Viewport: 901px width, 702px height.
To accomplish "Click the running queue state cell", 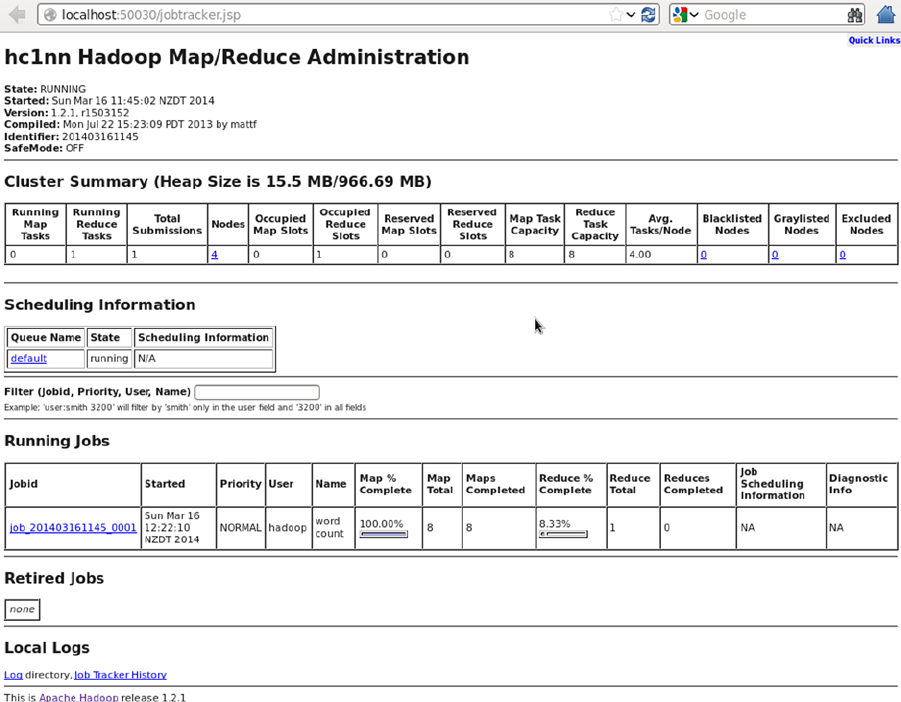I will (109, 358).
